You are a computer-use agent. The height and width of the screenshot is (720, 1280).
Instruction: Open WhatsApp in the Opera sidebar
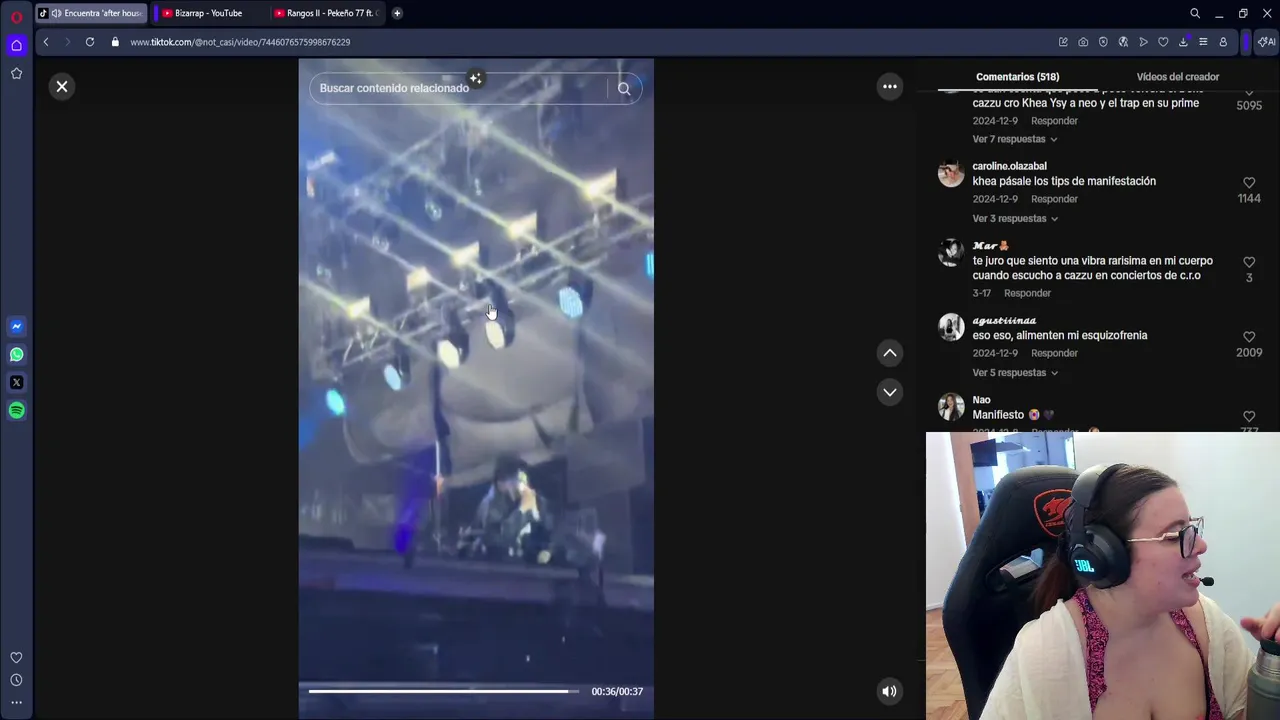(16, 354)
